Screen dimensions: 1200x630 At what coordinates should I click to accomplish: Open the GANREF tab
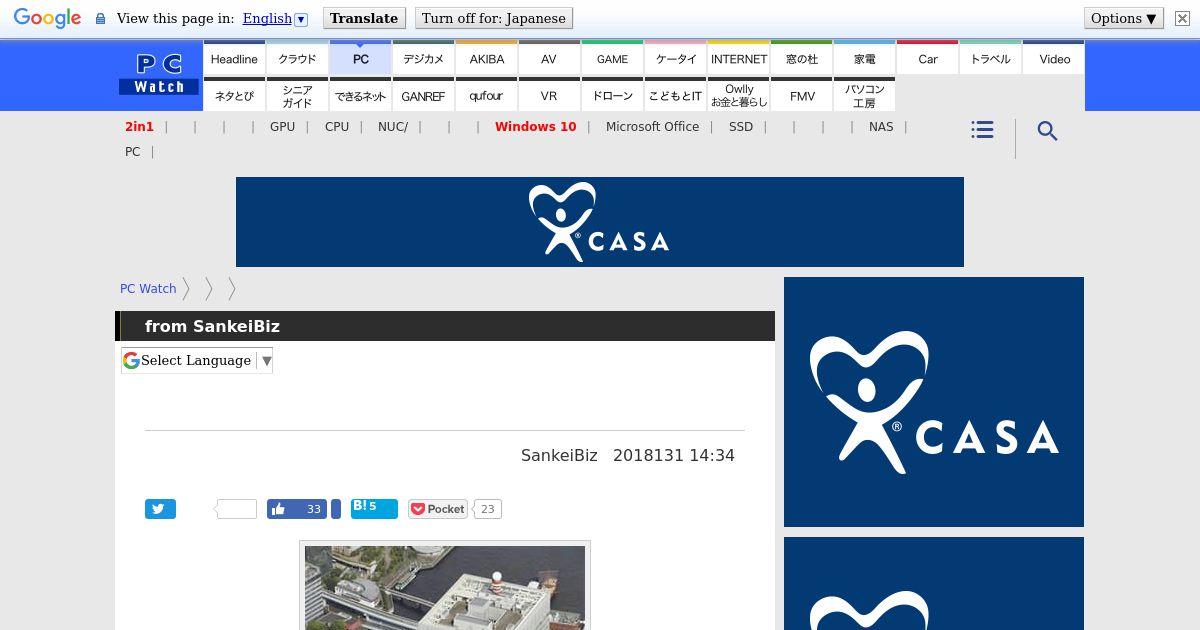point(423,95)
